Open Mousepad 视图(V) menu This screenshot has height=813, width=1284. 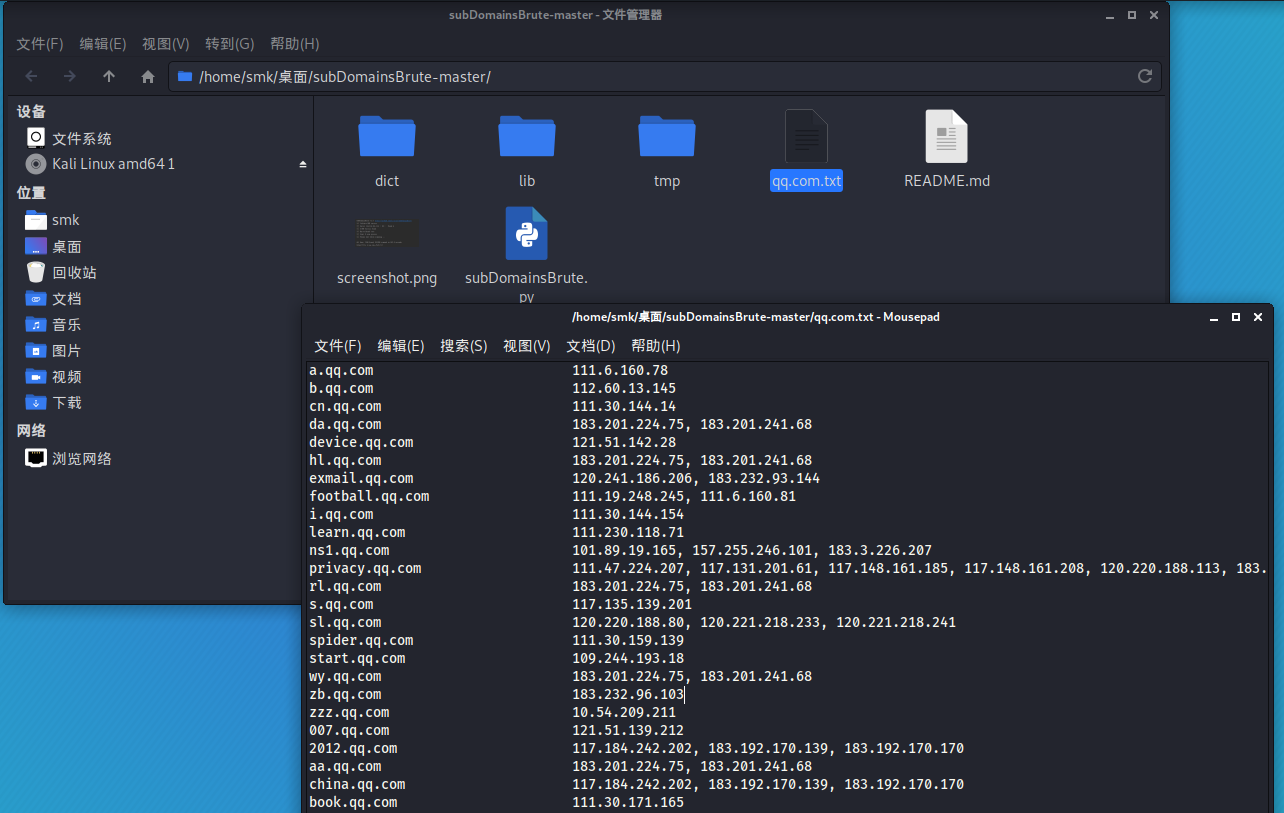click(x=527, y=346)
